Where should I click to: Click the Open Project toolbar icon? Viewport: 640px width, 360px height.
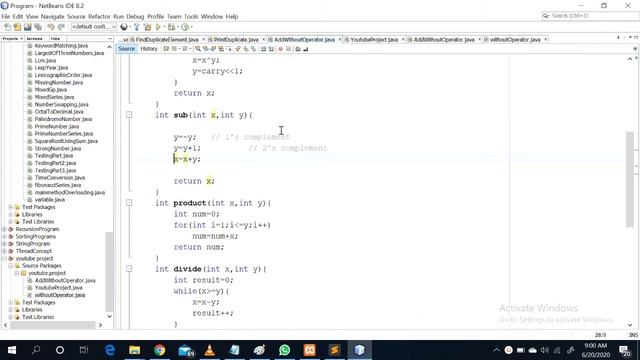pos(27,27)
